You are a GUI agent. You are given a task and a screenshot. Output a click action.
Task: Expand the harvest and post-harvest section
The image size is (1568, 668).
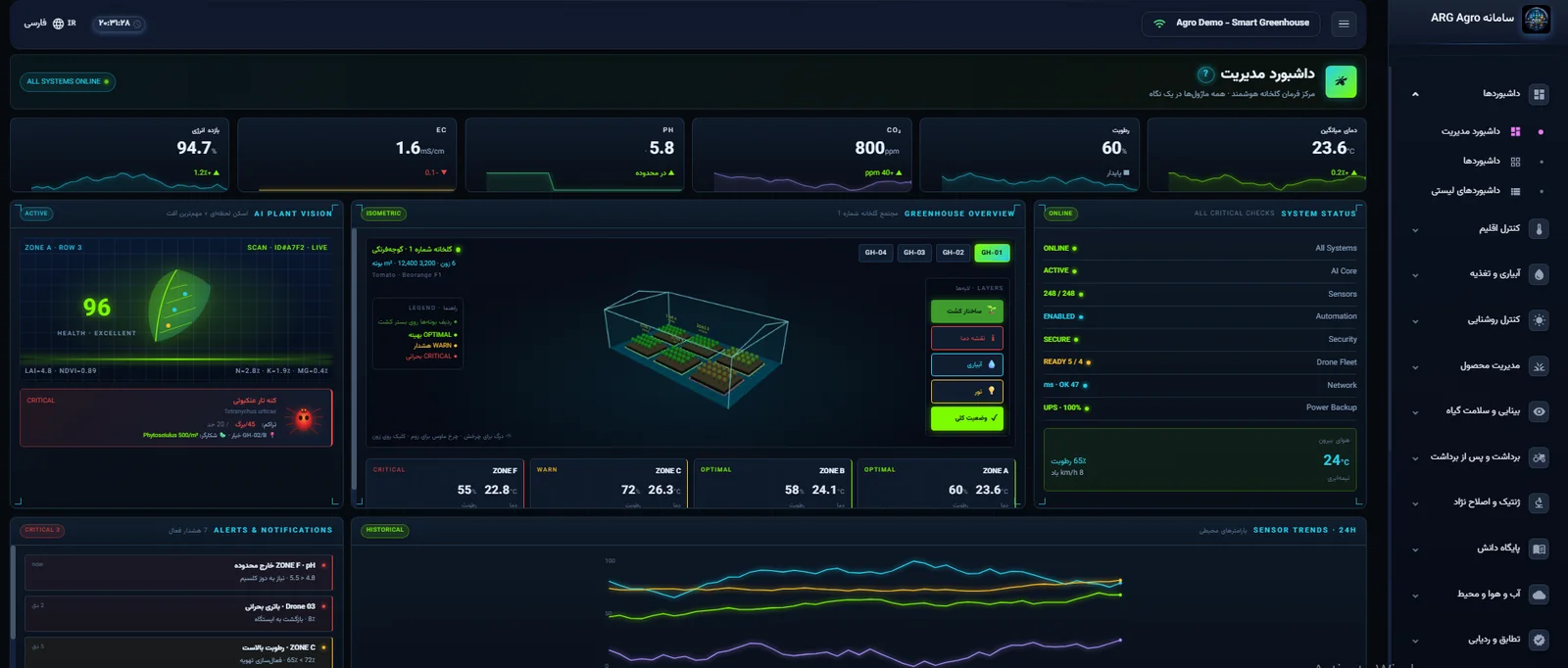(1414, 458)
